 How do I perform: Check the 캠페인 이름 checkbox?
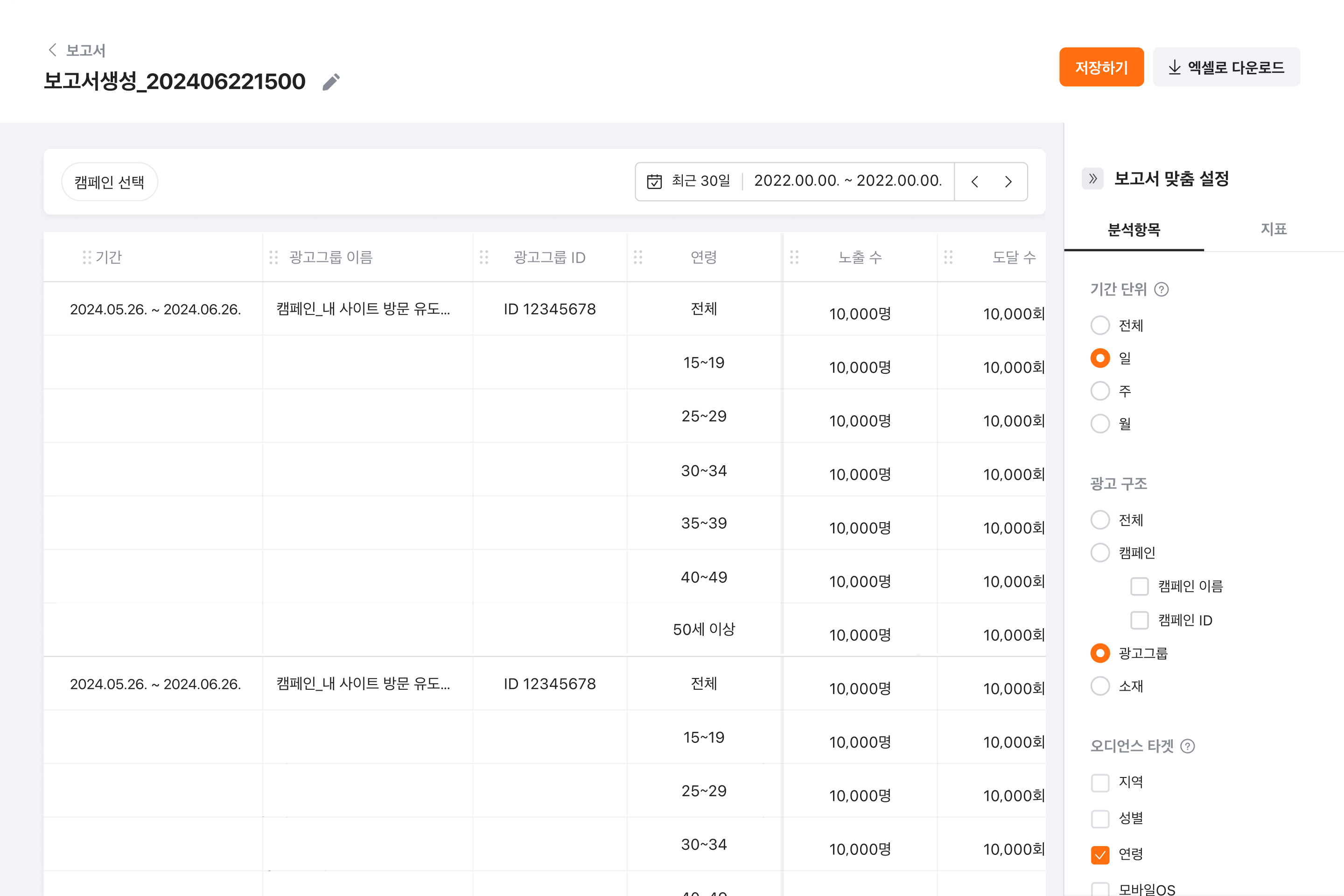click(1140, 587)
